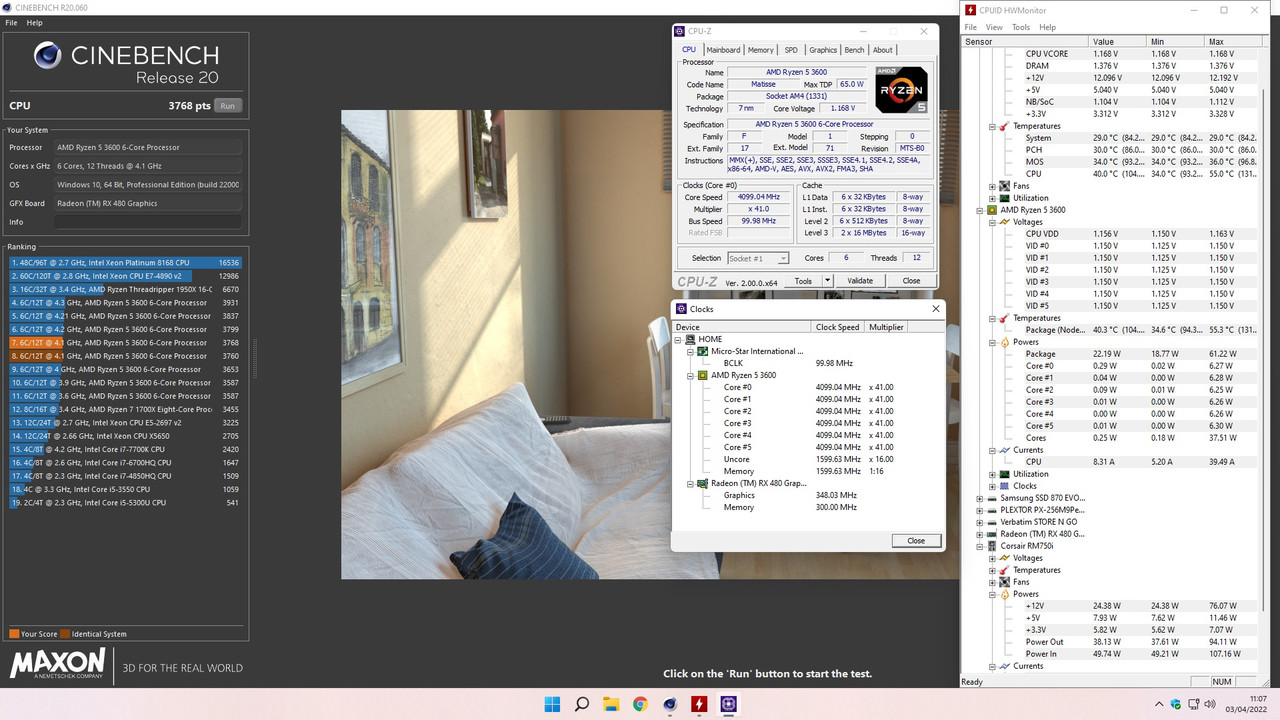
Task: Click the AMD Ryzen 5 3600 chip icon in HWMonitor
Action: pyautogui.click(x=992, y=210)
